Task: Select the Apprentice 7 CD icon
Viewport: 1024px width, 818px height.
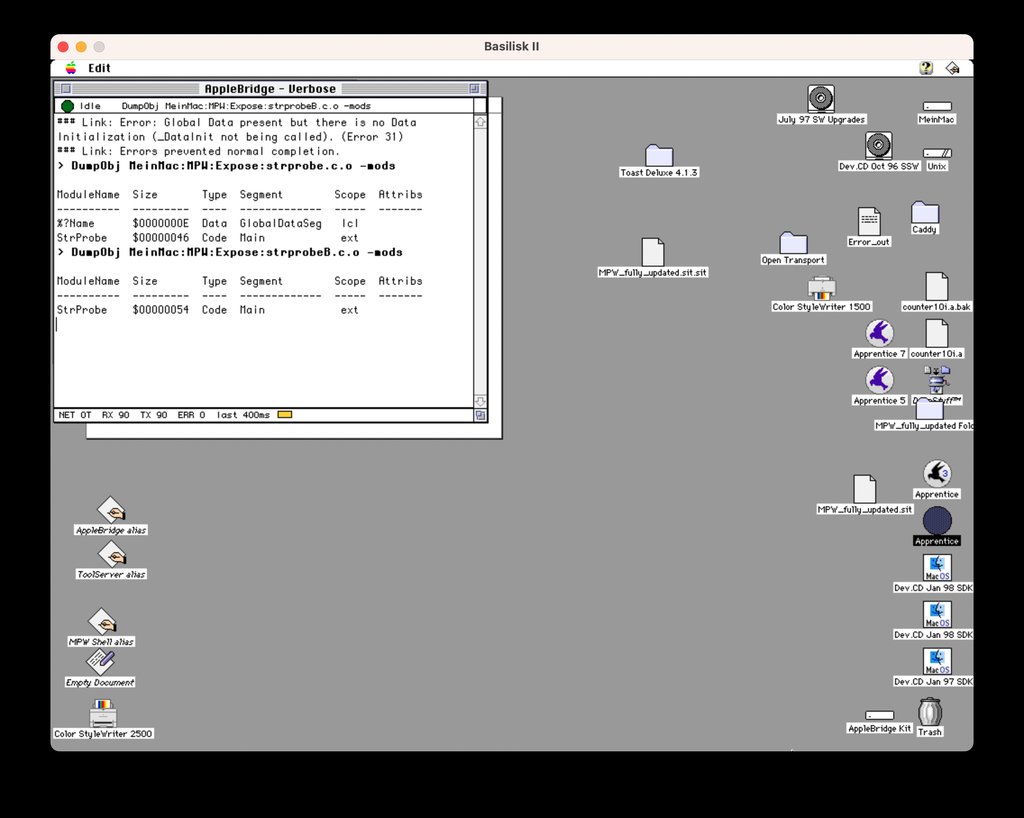Action: pos(879,333)
